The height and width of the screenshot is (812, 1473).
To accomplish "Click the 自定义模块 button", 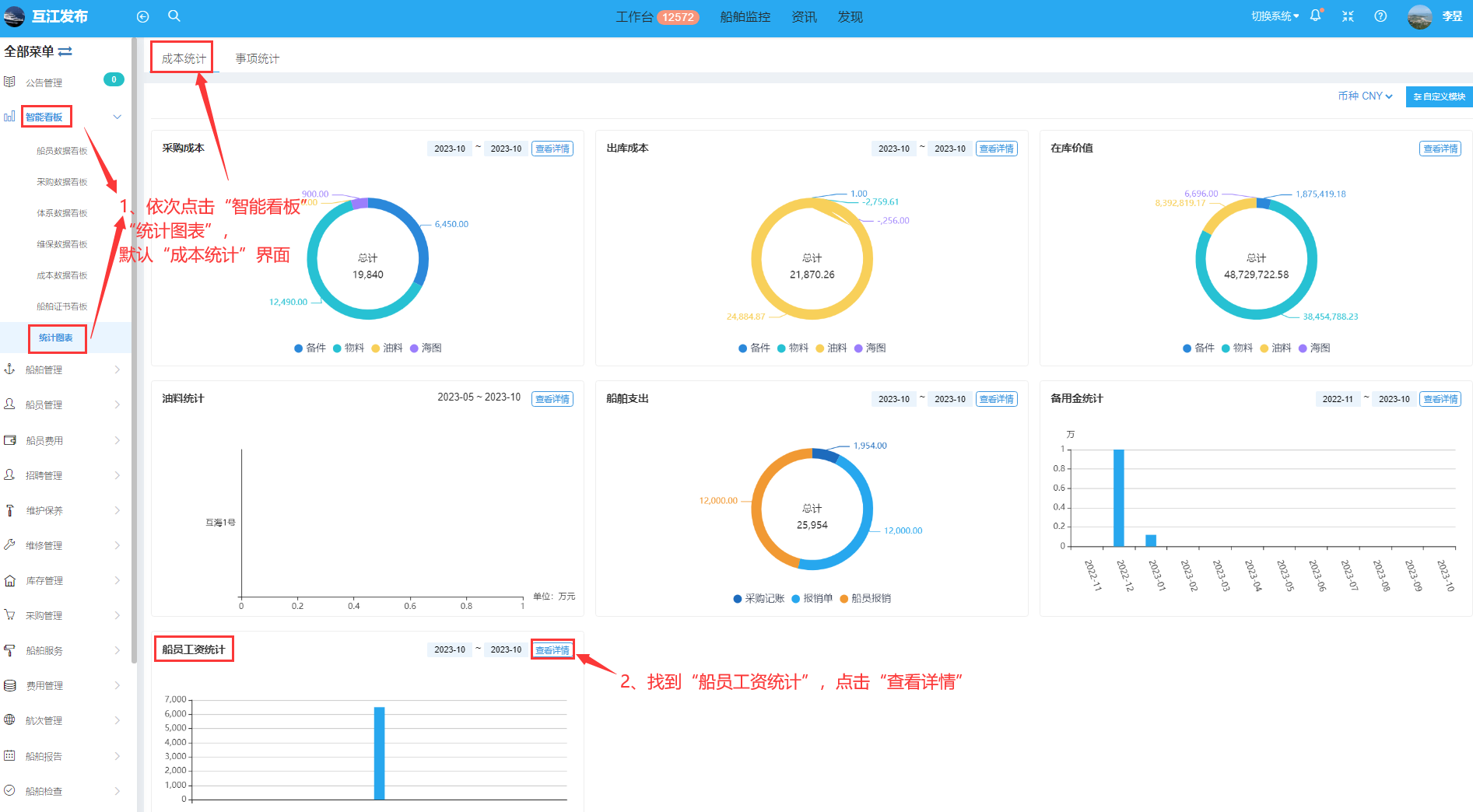I will click(1440, 96).
